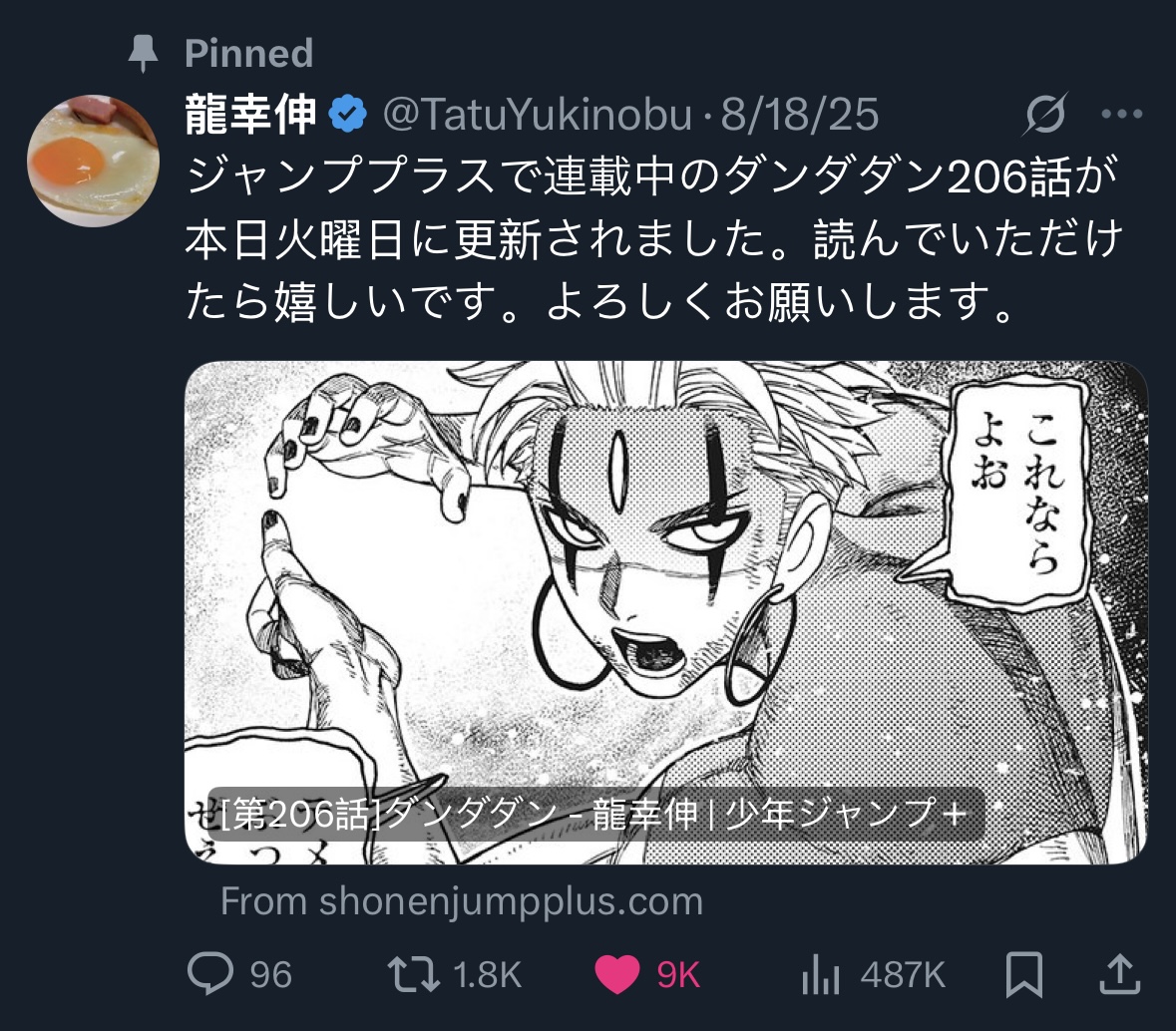Click the 1.8K reposts count
1176x1031 pixels.
pyautogui.click(x=488, y=975)
